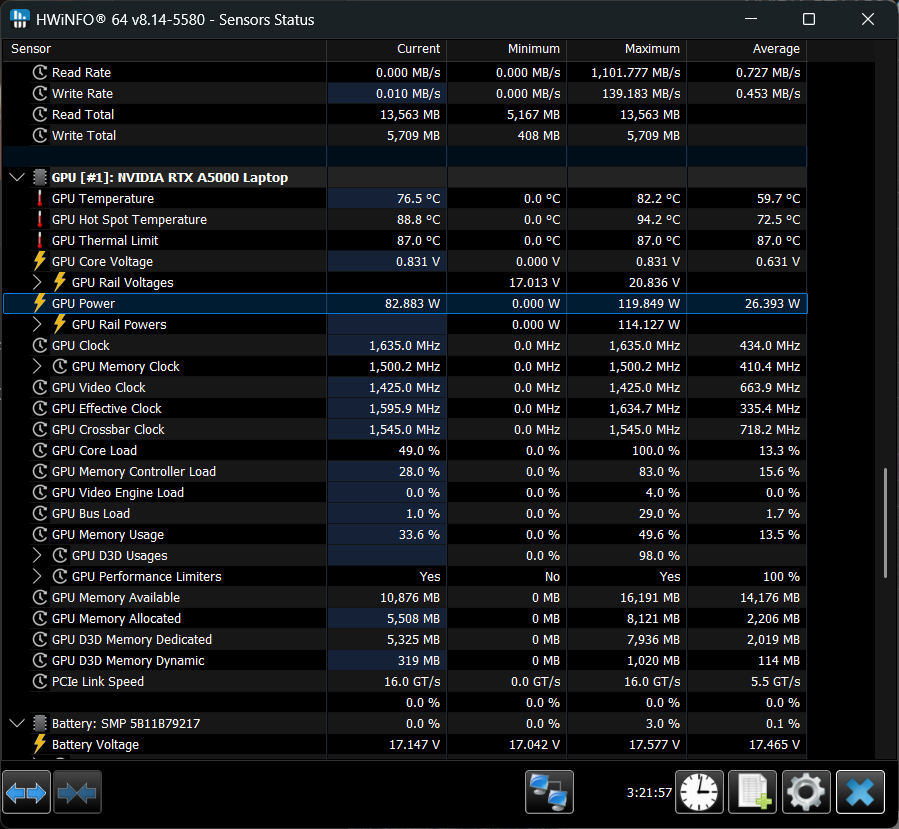The height and width of the screenshot is (829, 899).
Task: Click the blue X close sensors button
Action: click(860, 792)
